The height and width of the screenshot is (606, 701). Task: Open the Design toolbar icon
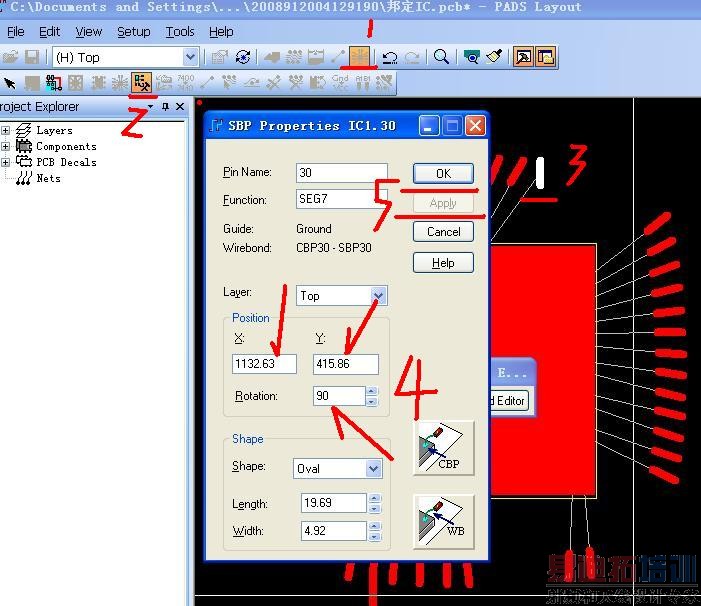(x=294, y=57)
